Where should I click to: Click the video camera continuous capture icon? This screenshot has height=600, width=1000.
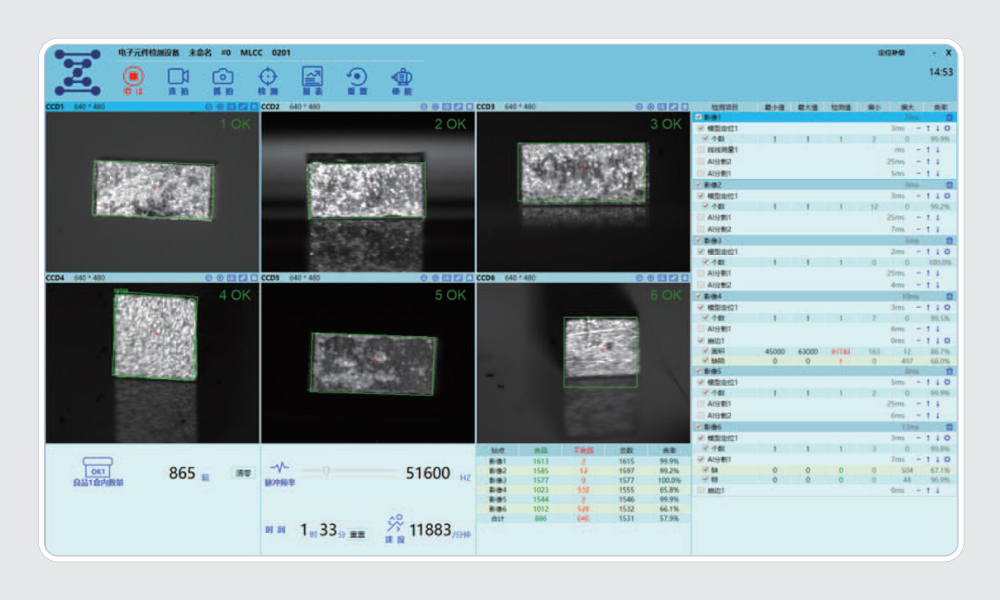click(x=178, y=78)
